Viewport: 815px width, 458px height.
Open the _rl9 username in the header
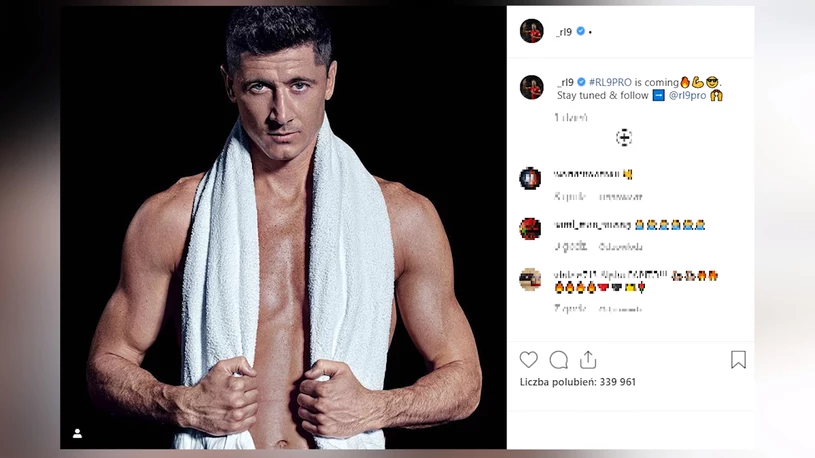563,32
